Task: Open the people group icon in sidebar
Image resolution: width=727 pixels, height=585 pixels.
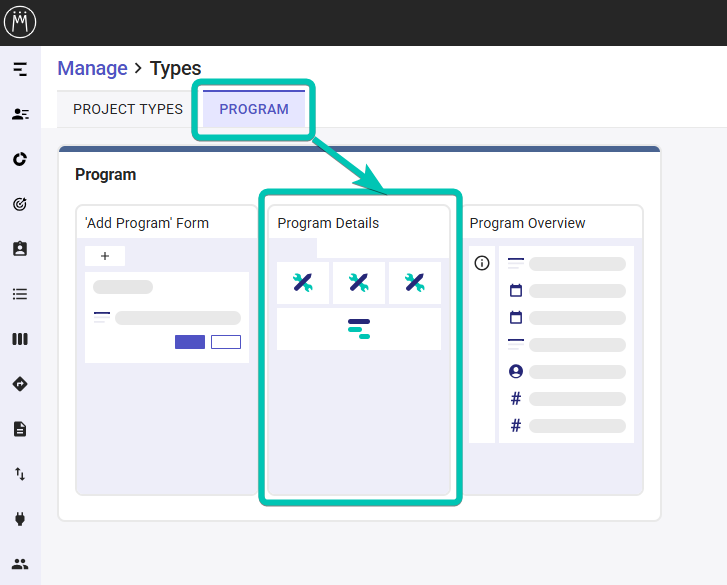Action: [x=20, y=564]
